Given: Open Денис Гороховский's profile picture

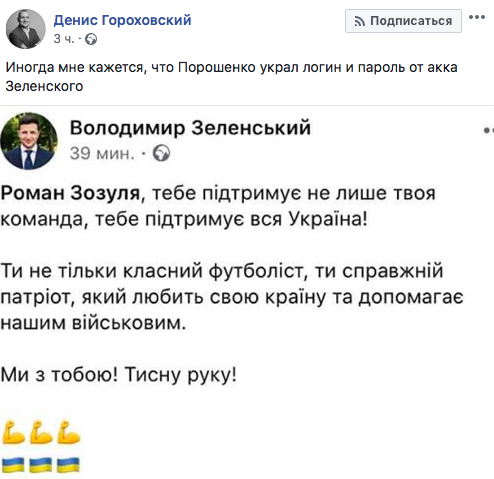Looking at the screenshot, I should (26, 29).
